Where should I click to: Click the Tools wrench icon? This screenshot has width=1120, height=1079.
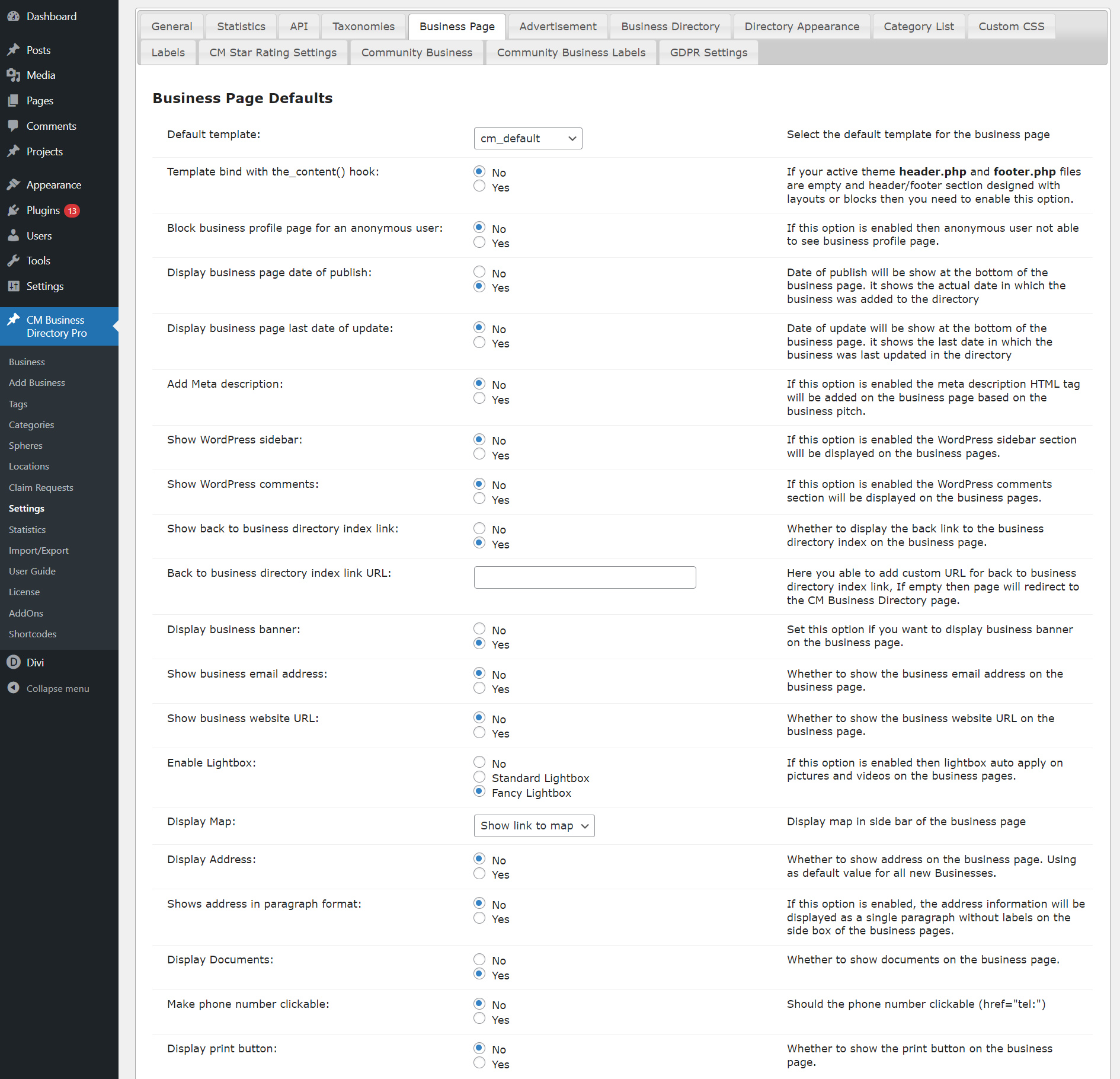(14, 260)
